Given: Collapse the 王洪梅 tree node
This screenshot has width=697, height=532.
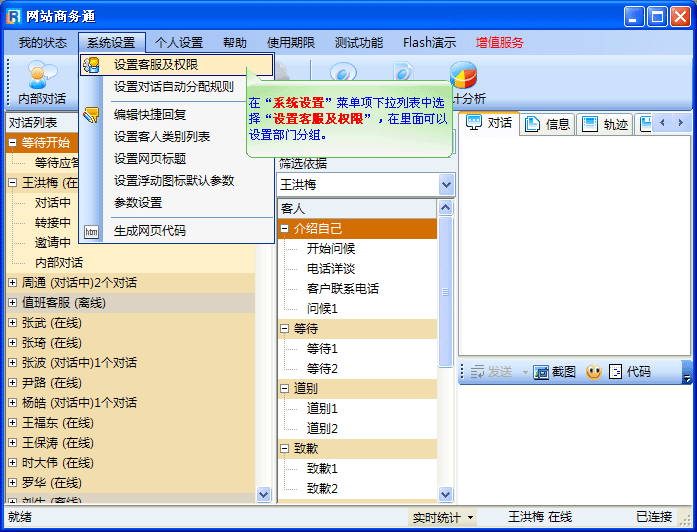Looking at the screenshot, I should (x=13, y=183).
